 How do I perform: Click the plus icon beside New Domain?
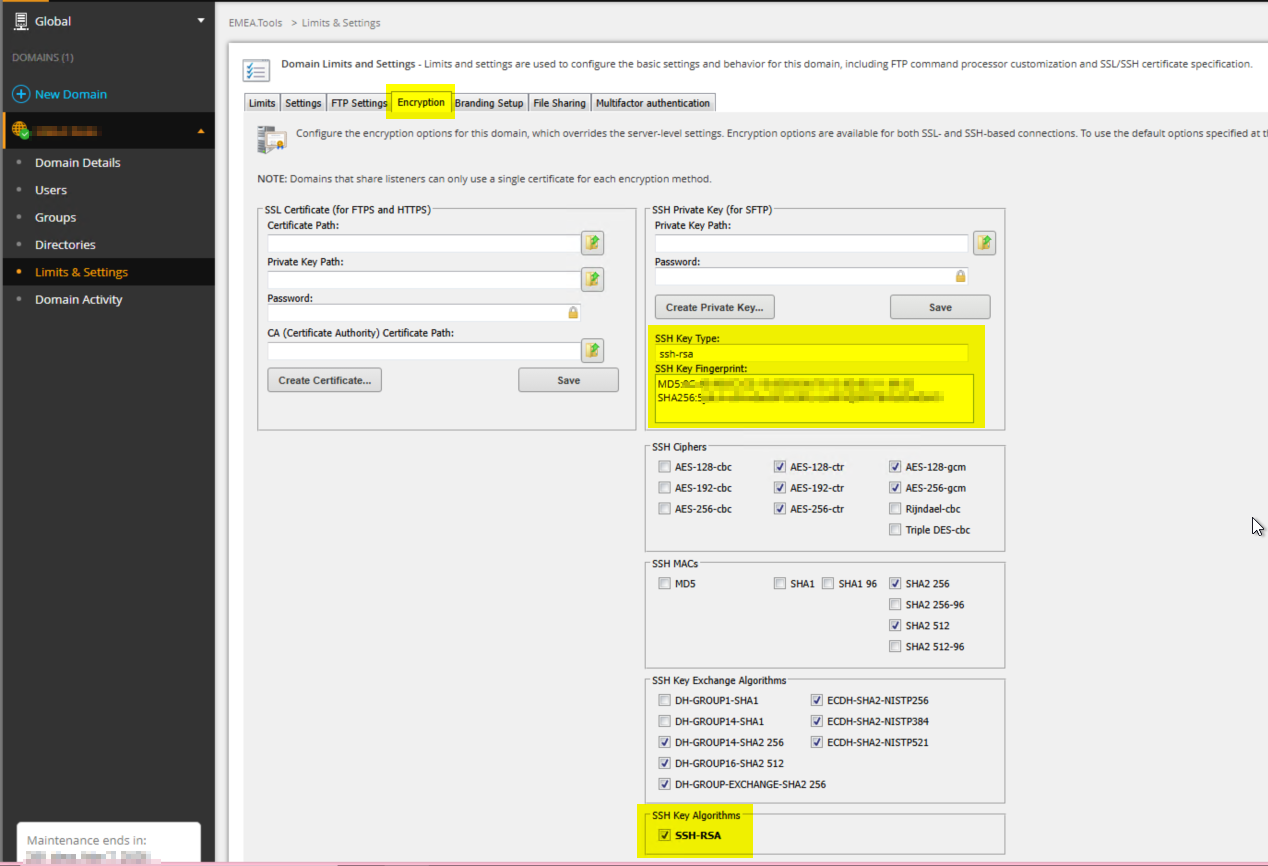pos(20,94)
